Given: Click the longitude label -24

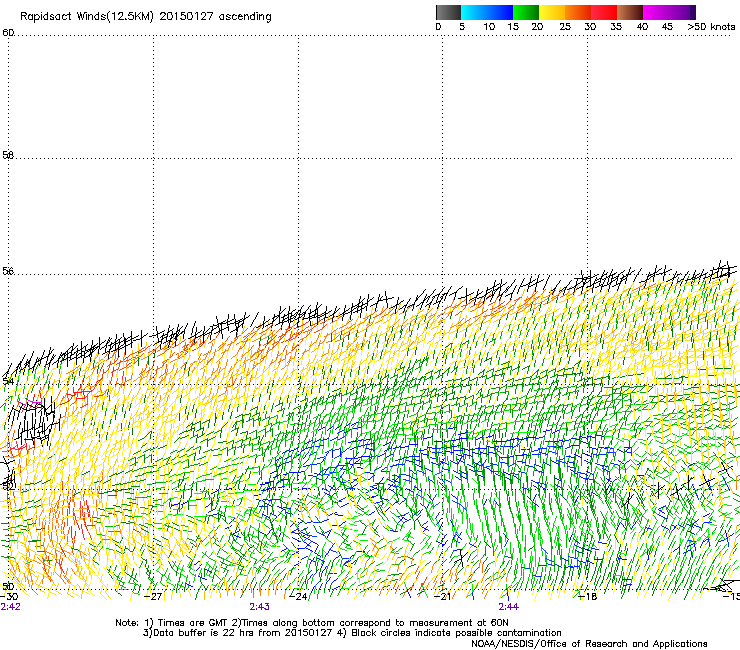Looking at the screenshot, I should click(x=298, y=597).
